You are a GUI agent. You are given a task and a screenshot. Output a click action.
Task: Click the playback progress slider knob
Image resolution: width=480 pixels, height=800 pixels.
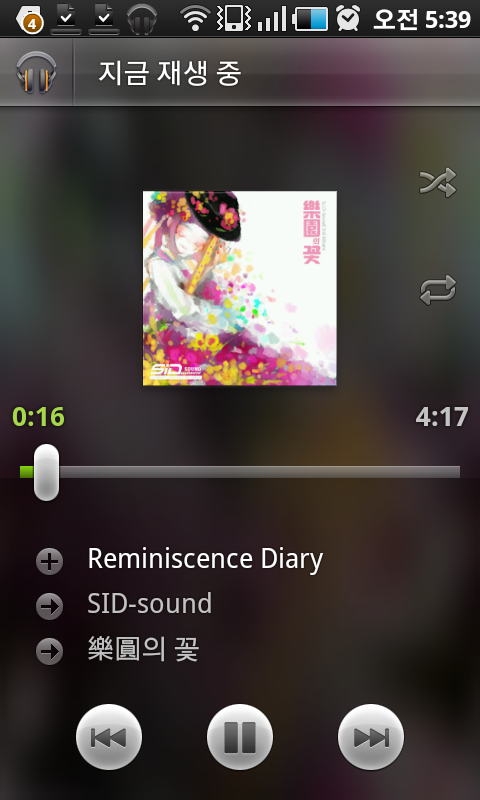tap(46, 472)
